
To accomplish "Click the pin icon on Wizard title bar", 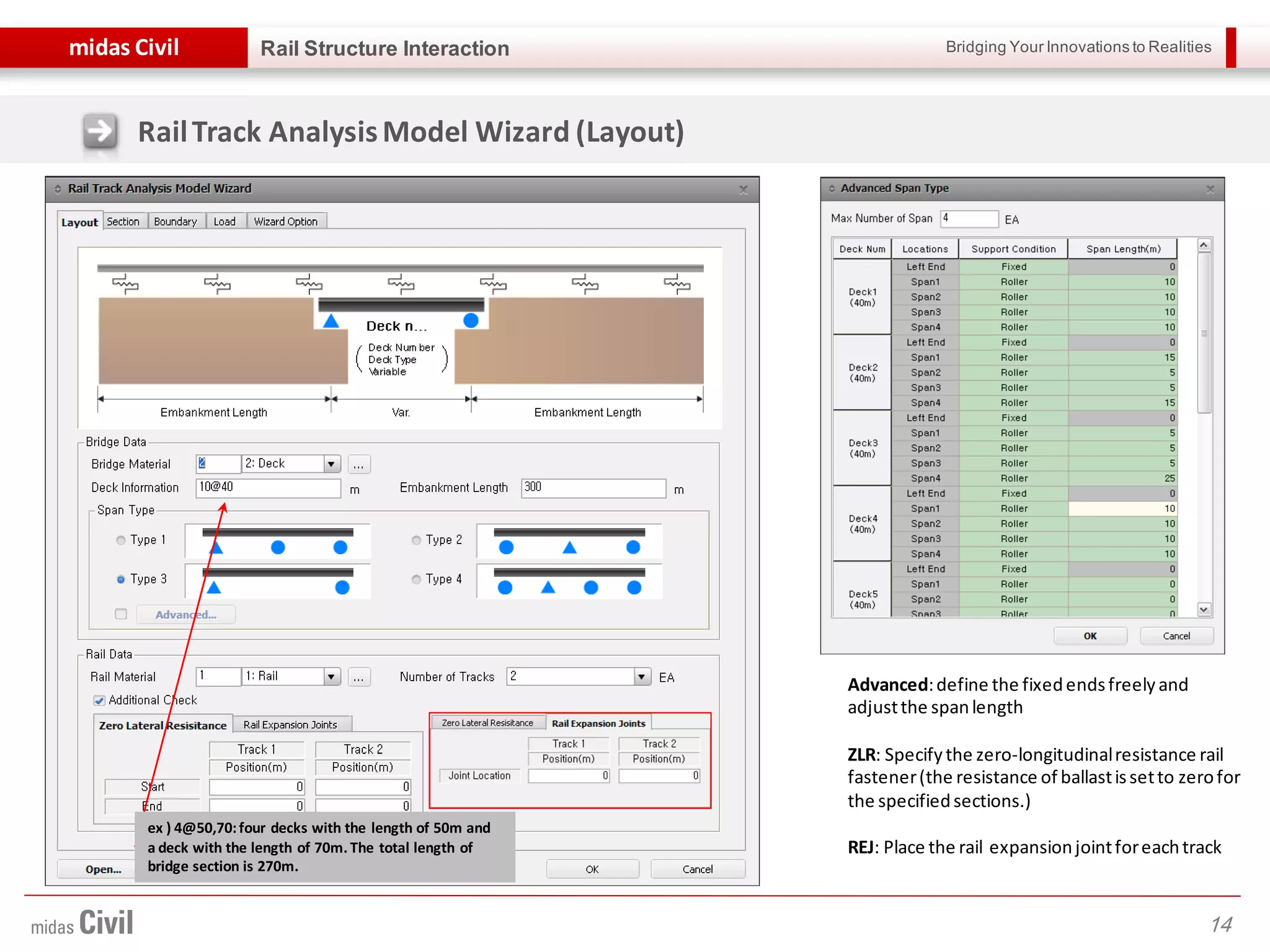I will click(x=58, y=189).
